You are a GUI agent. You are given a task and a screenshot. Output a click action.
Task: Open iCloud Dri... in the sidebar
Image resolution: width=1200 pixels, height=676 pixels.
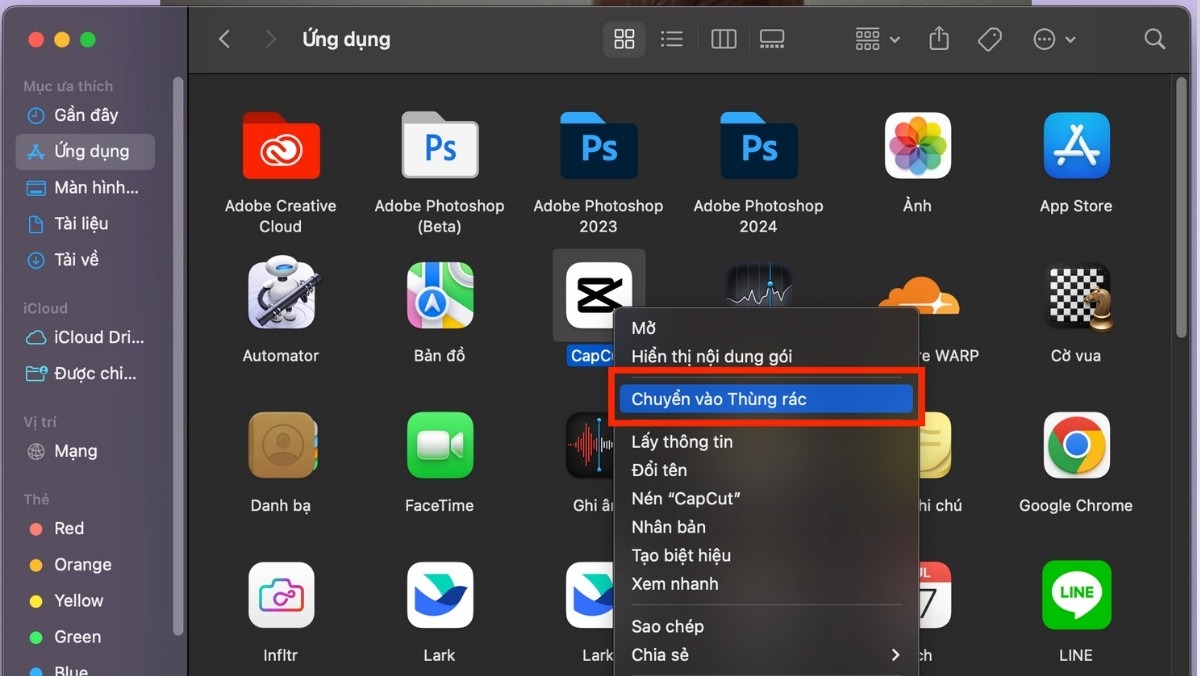(85, 337)
